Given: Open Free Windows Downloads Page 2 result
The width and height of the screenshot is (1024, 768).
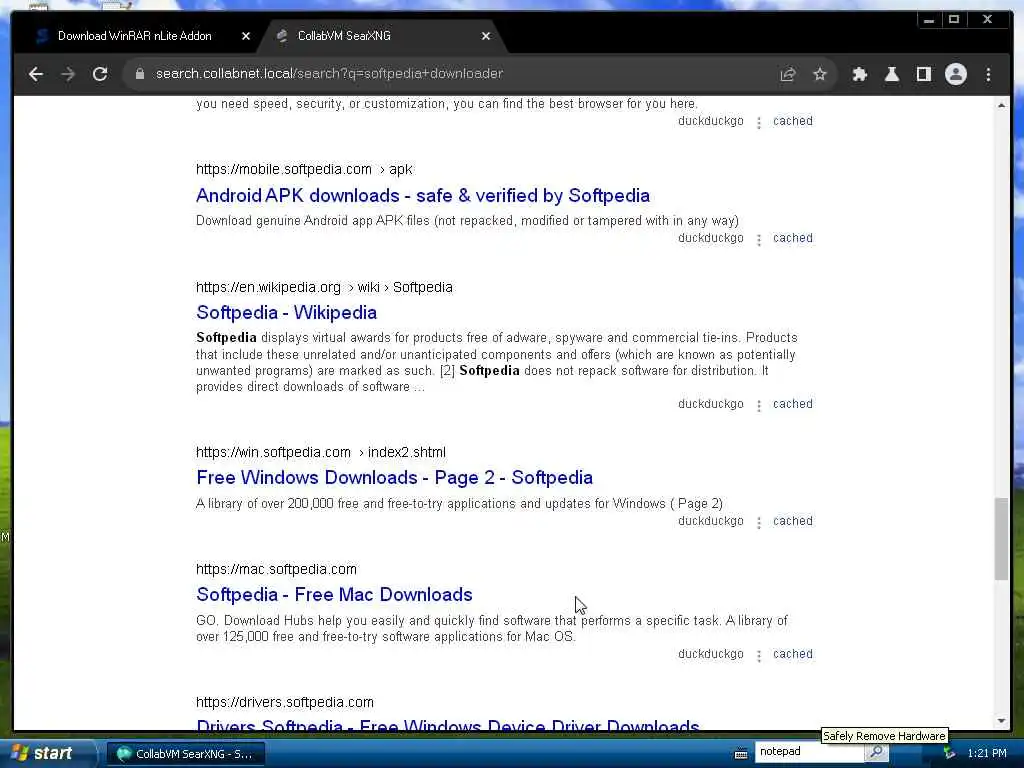Looking at the screenshot, I should coord(394,477).
